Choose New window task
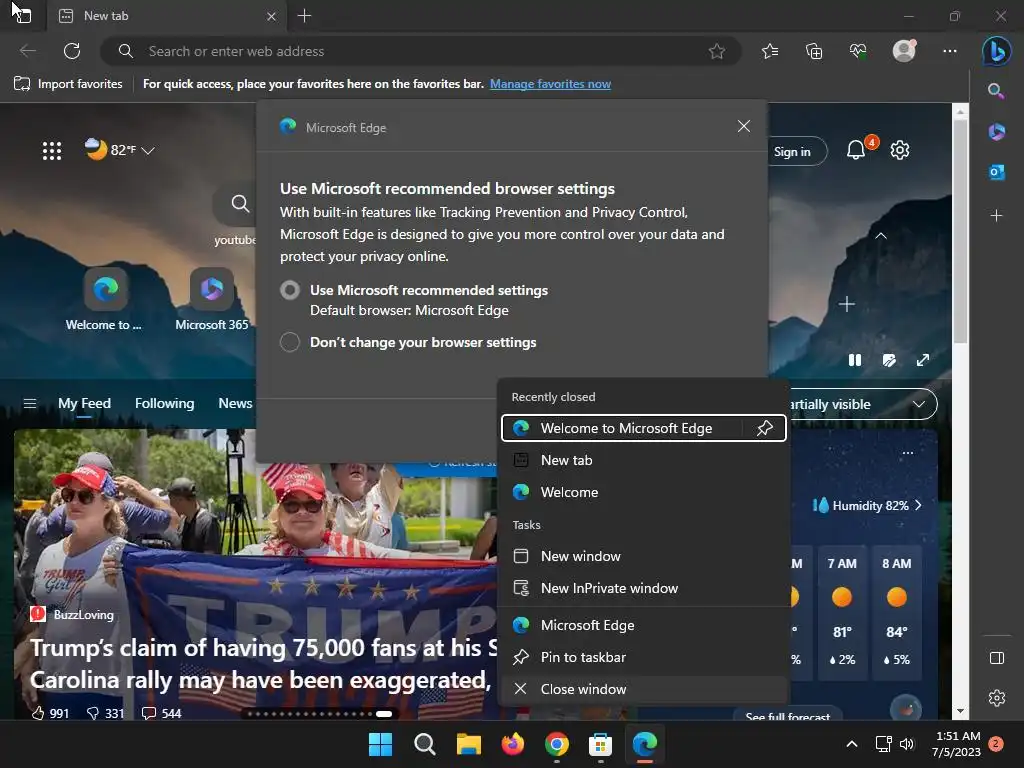Image resolution: width=1024 pixels, height=768 pixels. pos(643,556)
